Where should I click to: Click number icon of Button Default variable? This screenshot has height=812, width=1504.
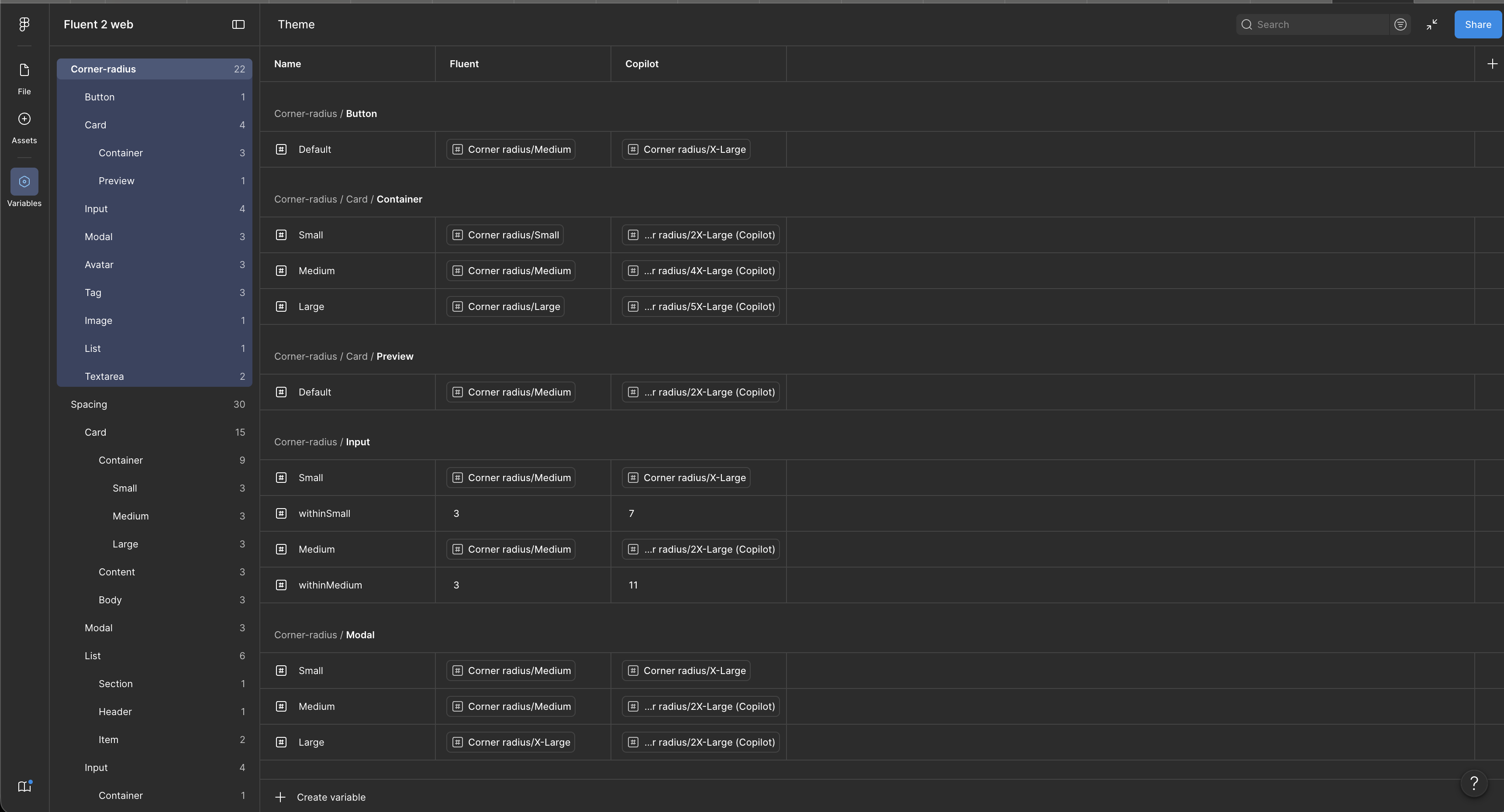[x=281, y=149]
